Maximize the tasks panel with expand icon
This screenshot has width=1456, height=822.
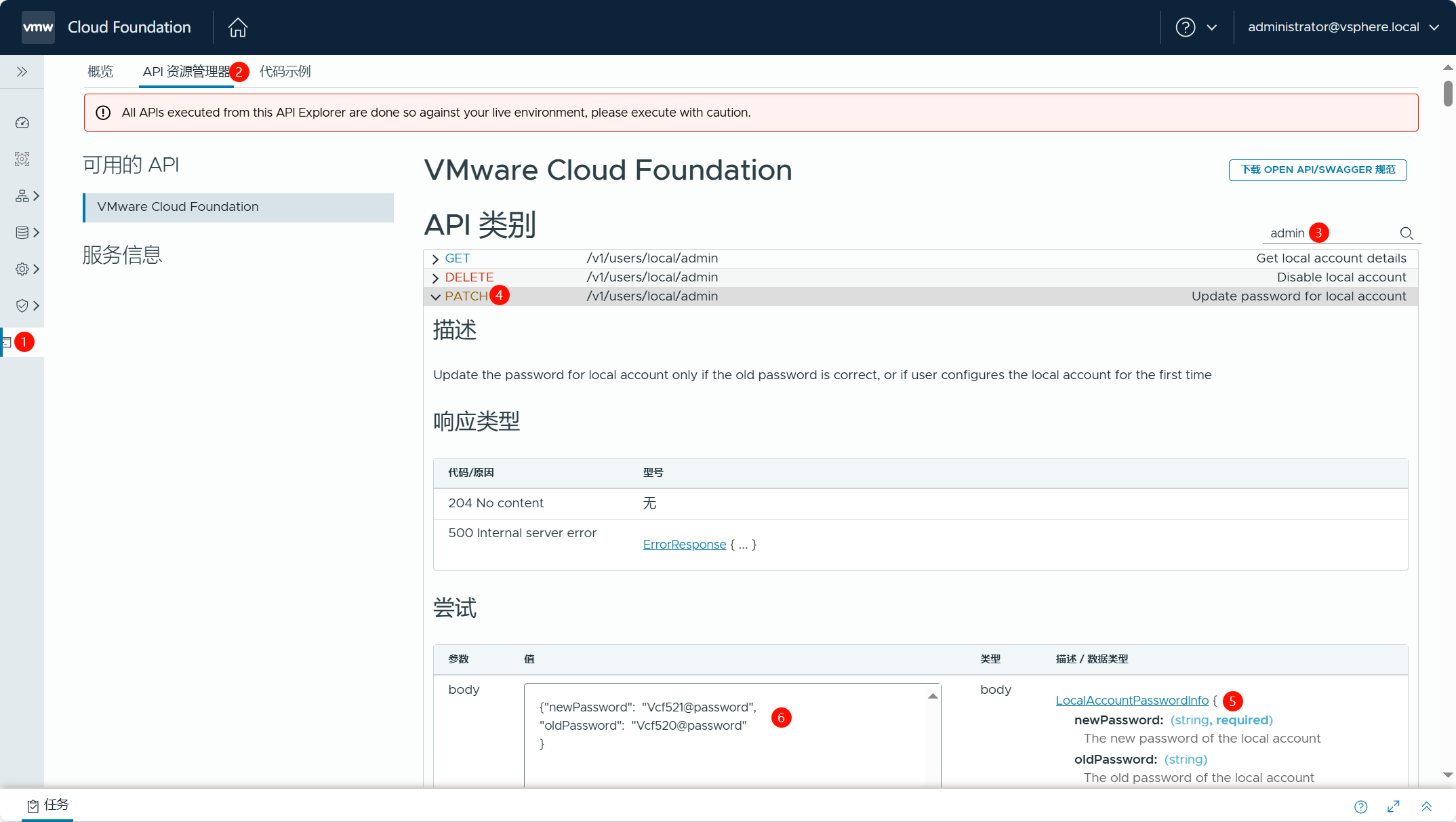pyautogui.click(x=1394, y=806)
